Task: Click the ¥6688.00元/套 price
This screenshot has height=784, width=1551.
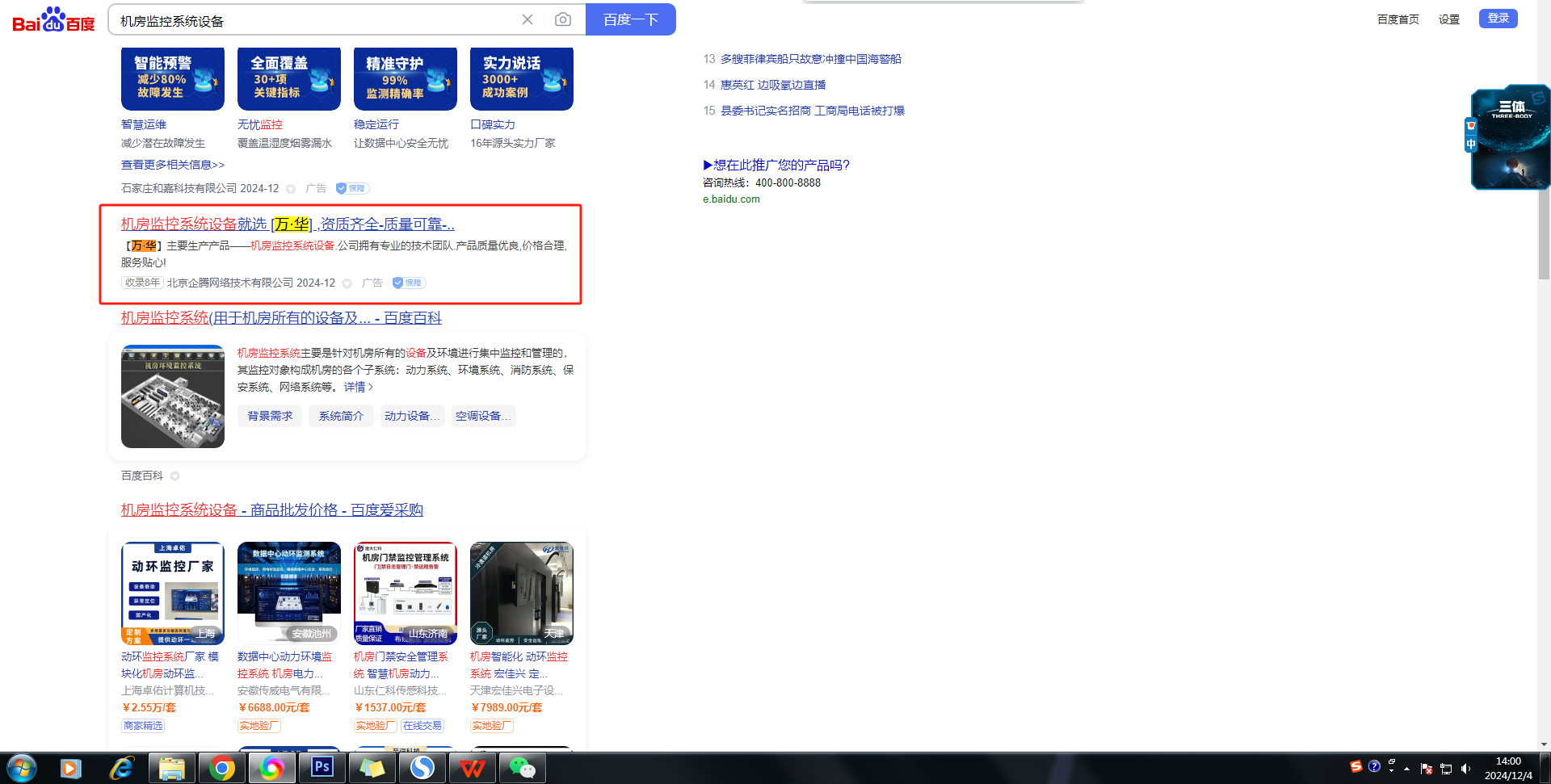Action: point(274,707)
